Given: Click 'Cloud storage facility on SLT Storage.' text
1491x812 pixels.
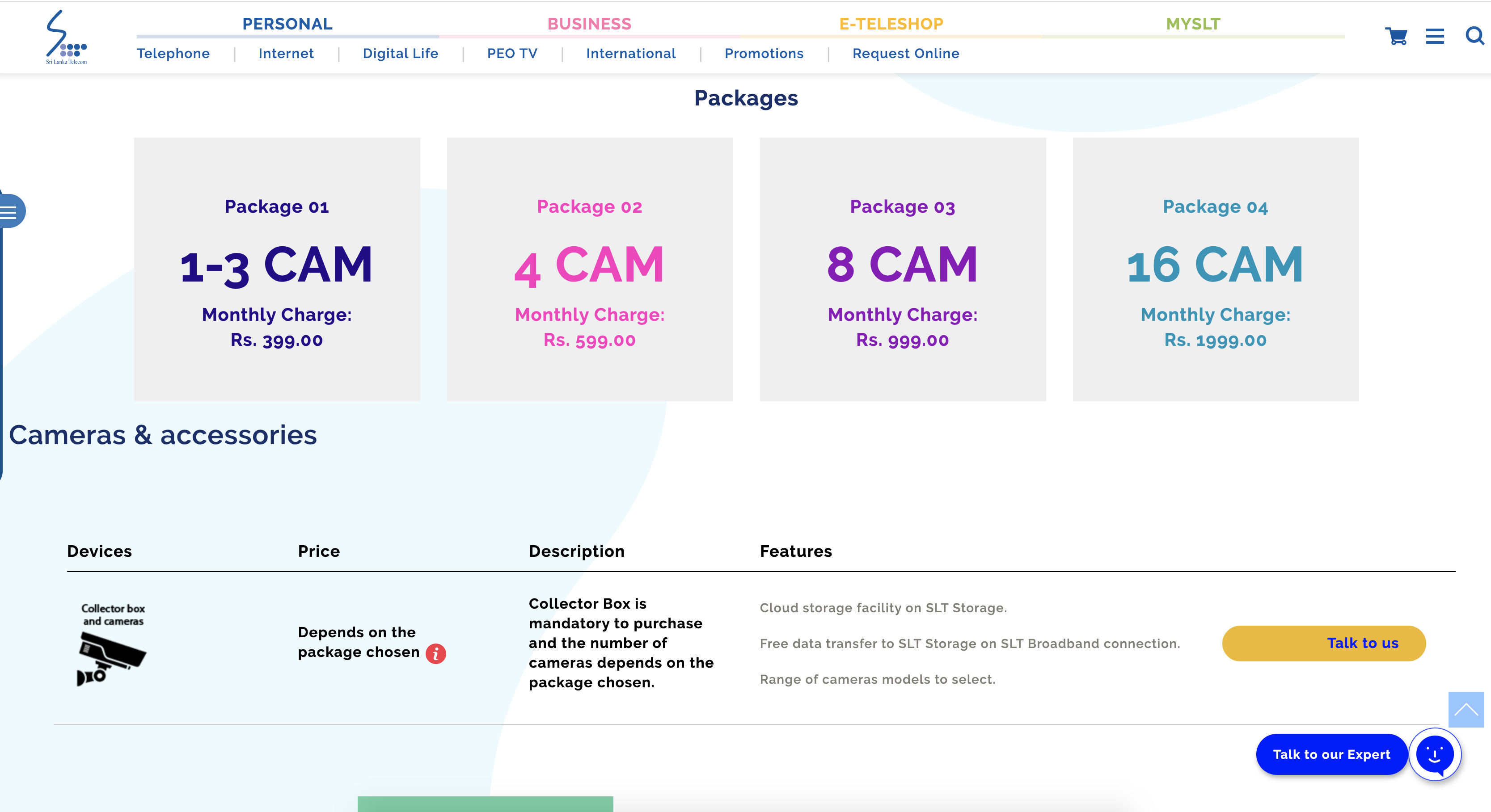Looking at the screenshot, I should pyautogui.click(x=883, y=608).
